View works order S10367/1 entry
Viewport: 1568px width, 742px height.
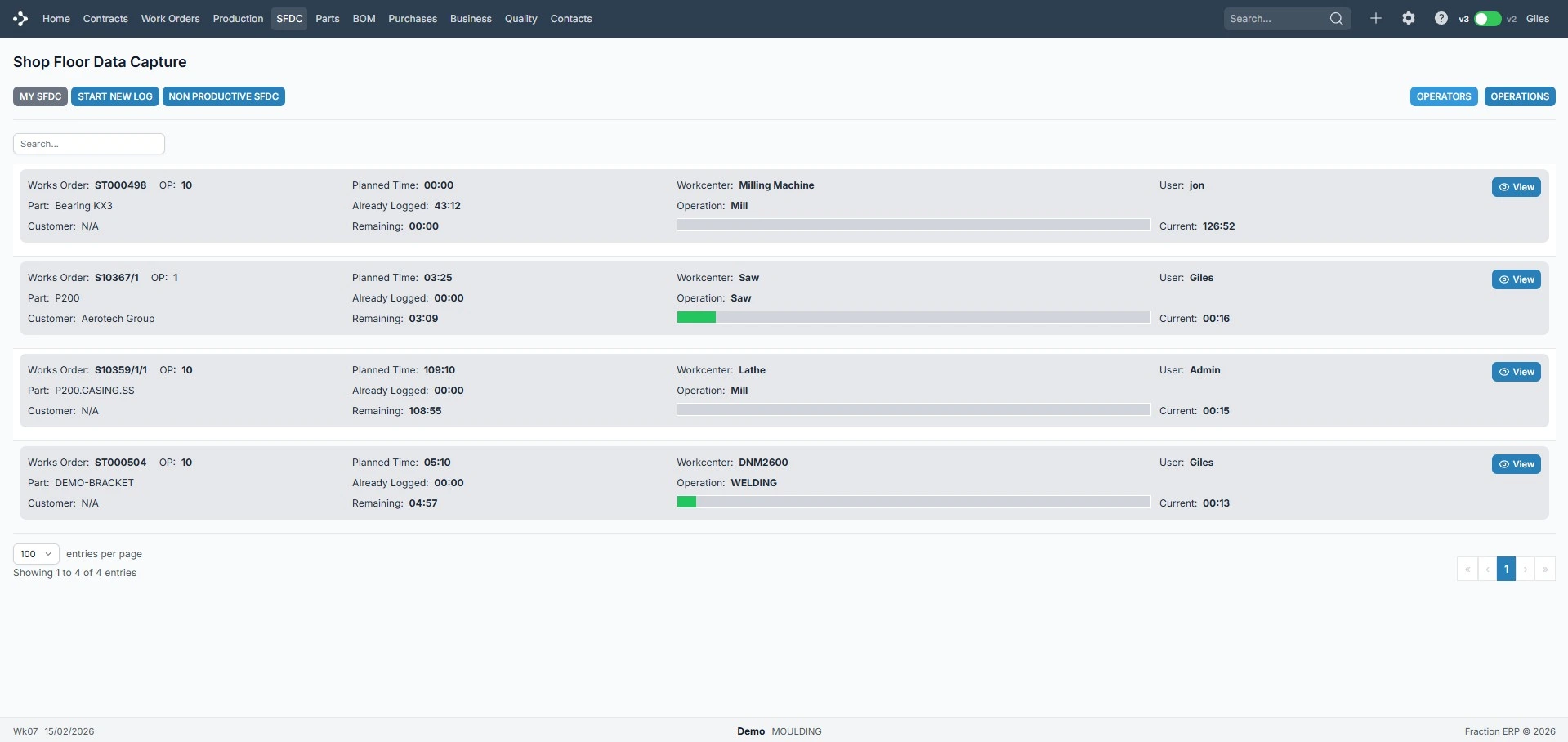[x=1516, y=279]
